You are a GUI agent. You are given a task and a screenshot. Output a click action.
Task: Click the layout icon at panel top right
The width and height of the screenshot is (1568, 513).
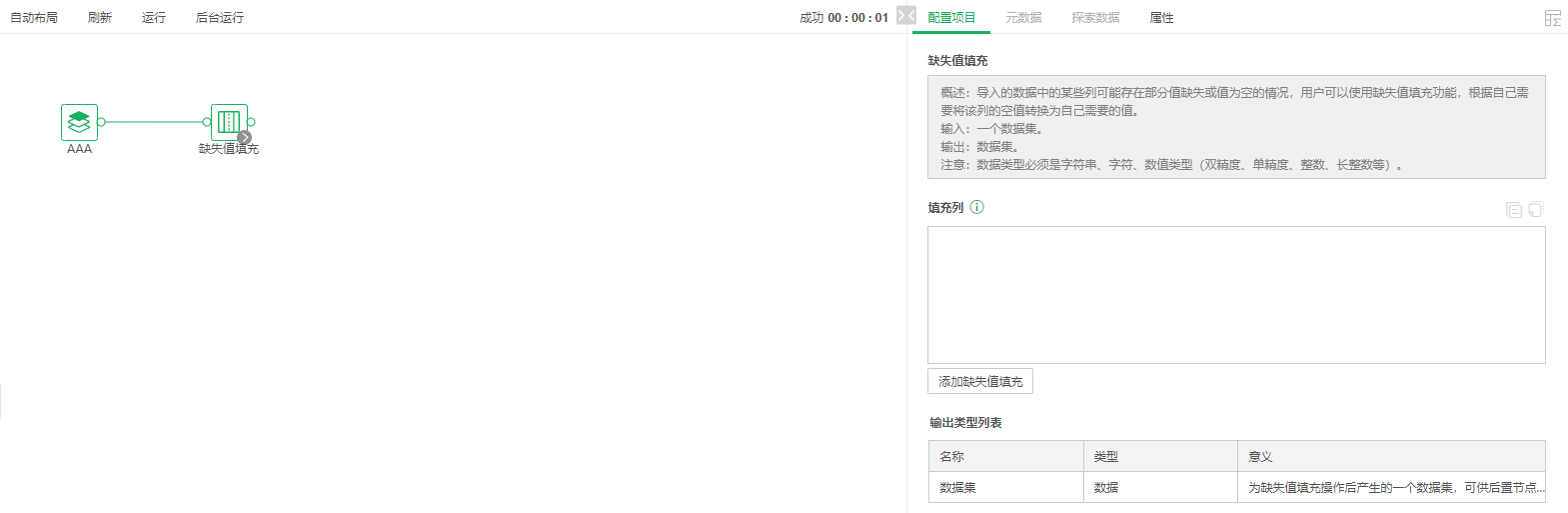pos(1552,18)
